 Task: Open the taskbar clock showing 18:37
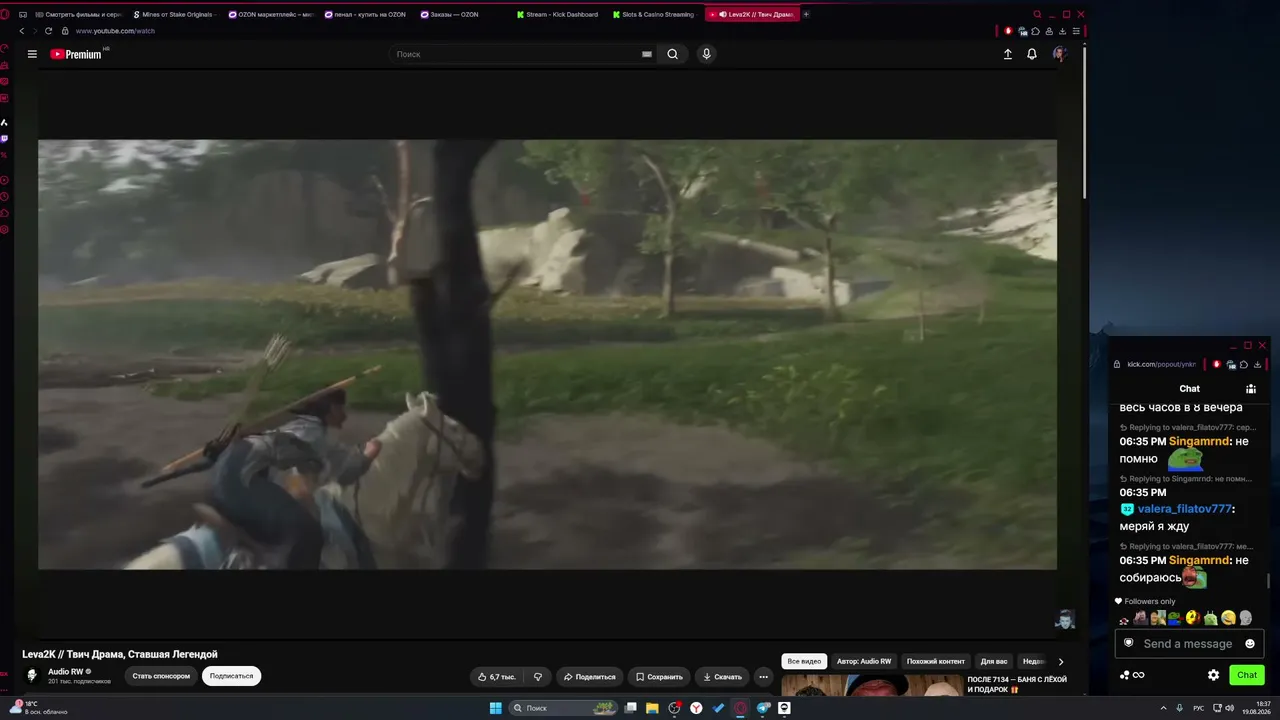(1257, 708)
